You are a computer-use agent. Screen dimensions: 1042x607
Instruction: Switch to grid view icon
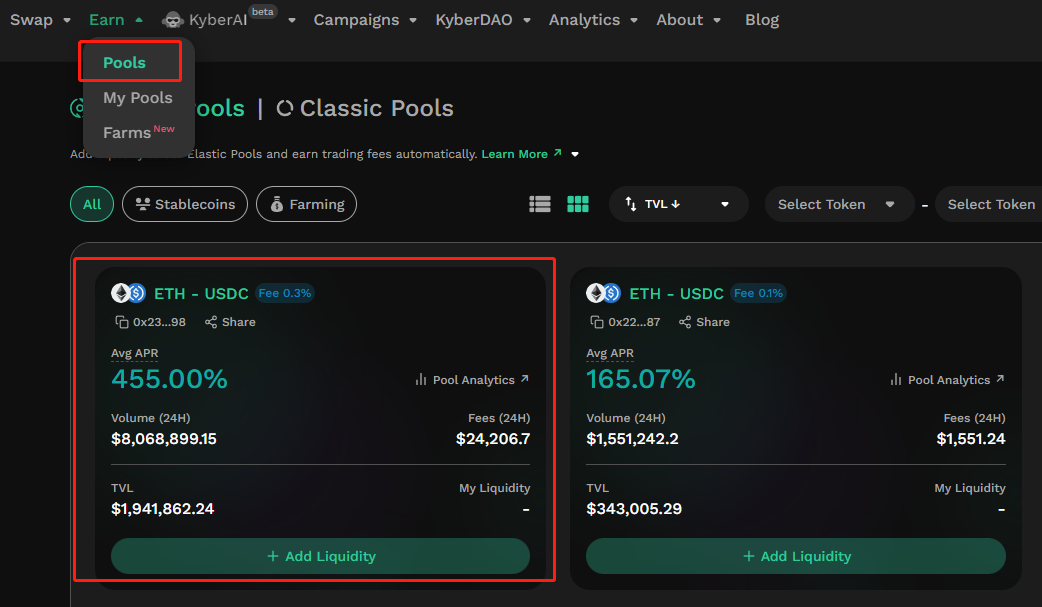[x=578, y=204]
